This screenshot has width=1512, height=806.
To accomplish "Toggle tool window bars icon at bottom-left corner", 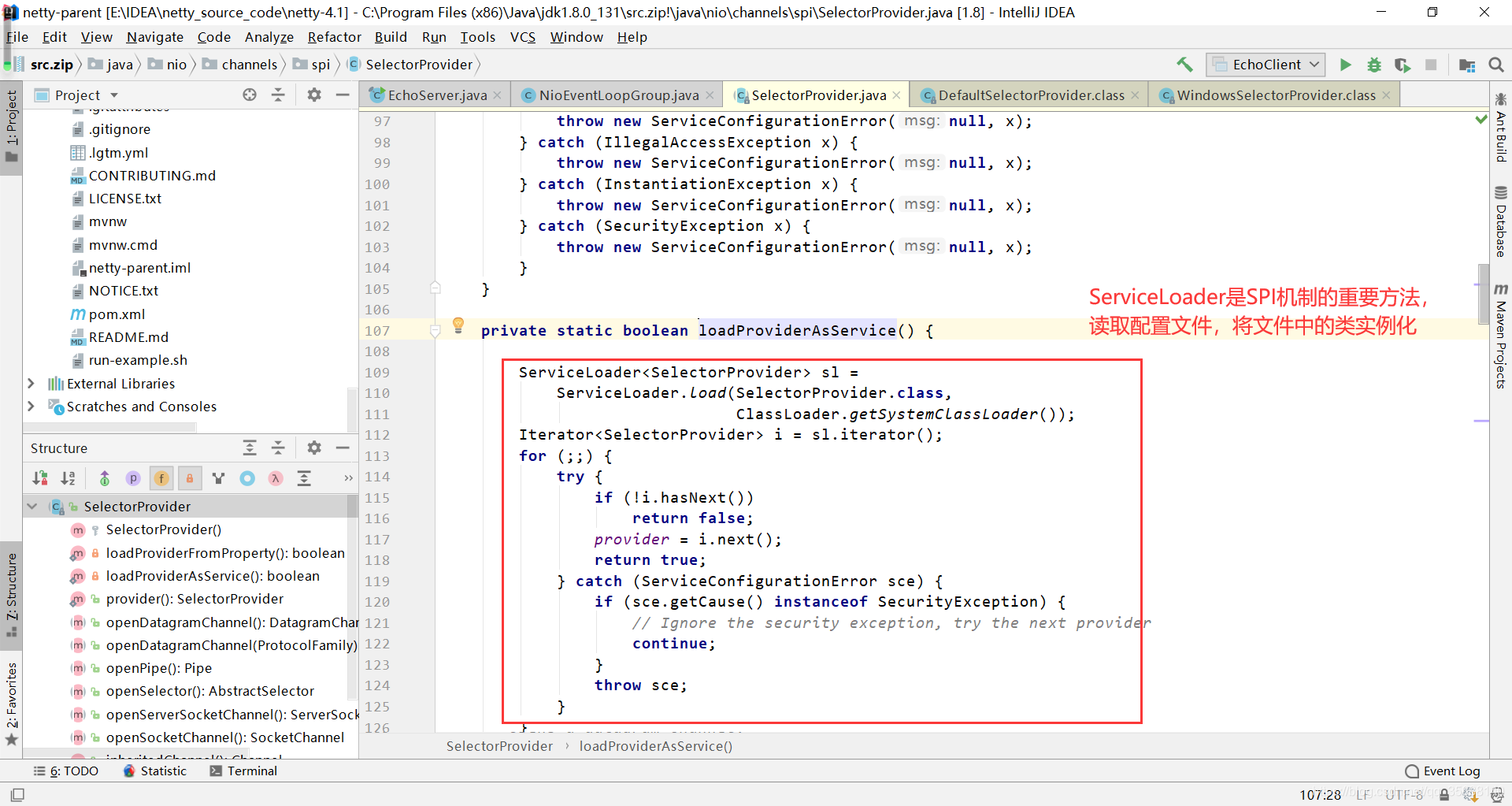I will click(x=17, y=794).
